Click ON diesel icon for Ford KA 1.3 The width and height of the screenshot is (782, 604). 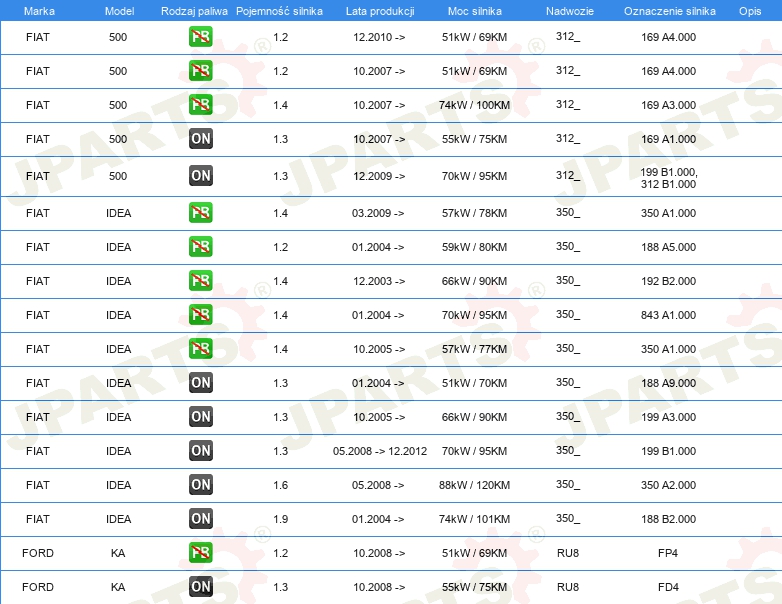click(200, 586)
